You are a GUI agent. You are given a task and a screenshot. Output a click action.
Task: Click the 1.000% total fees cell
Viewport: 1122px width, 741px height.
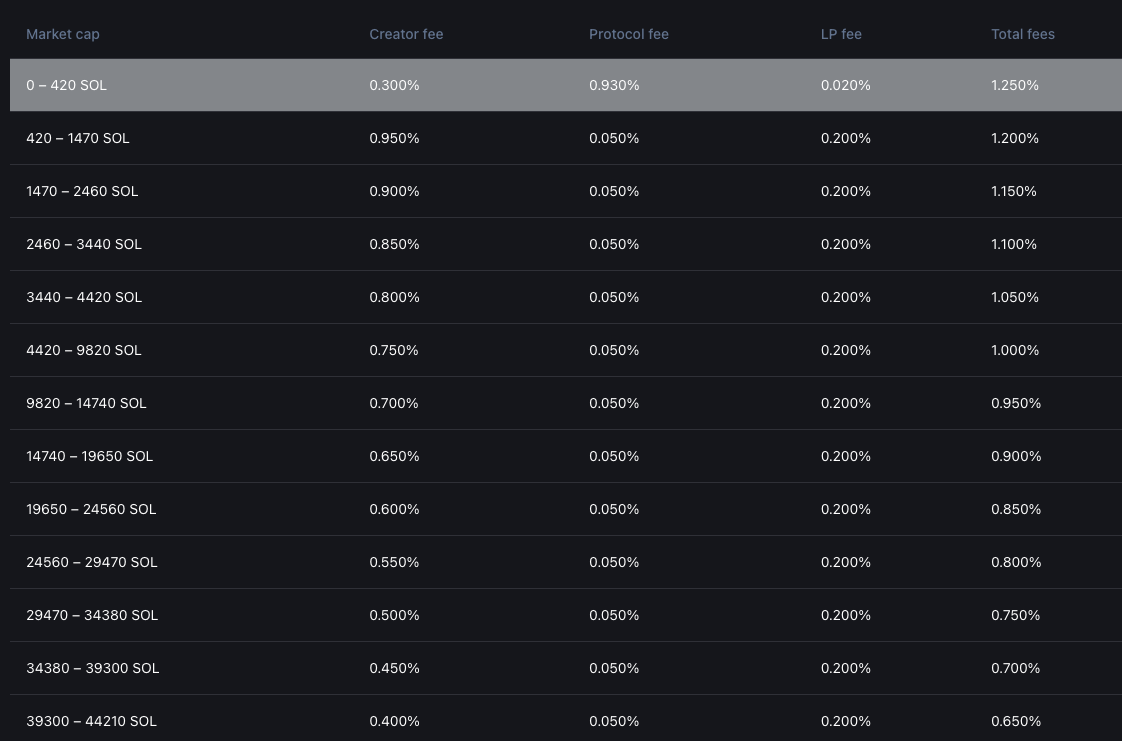pyautogui.click(x=1015, y=350)
